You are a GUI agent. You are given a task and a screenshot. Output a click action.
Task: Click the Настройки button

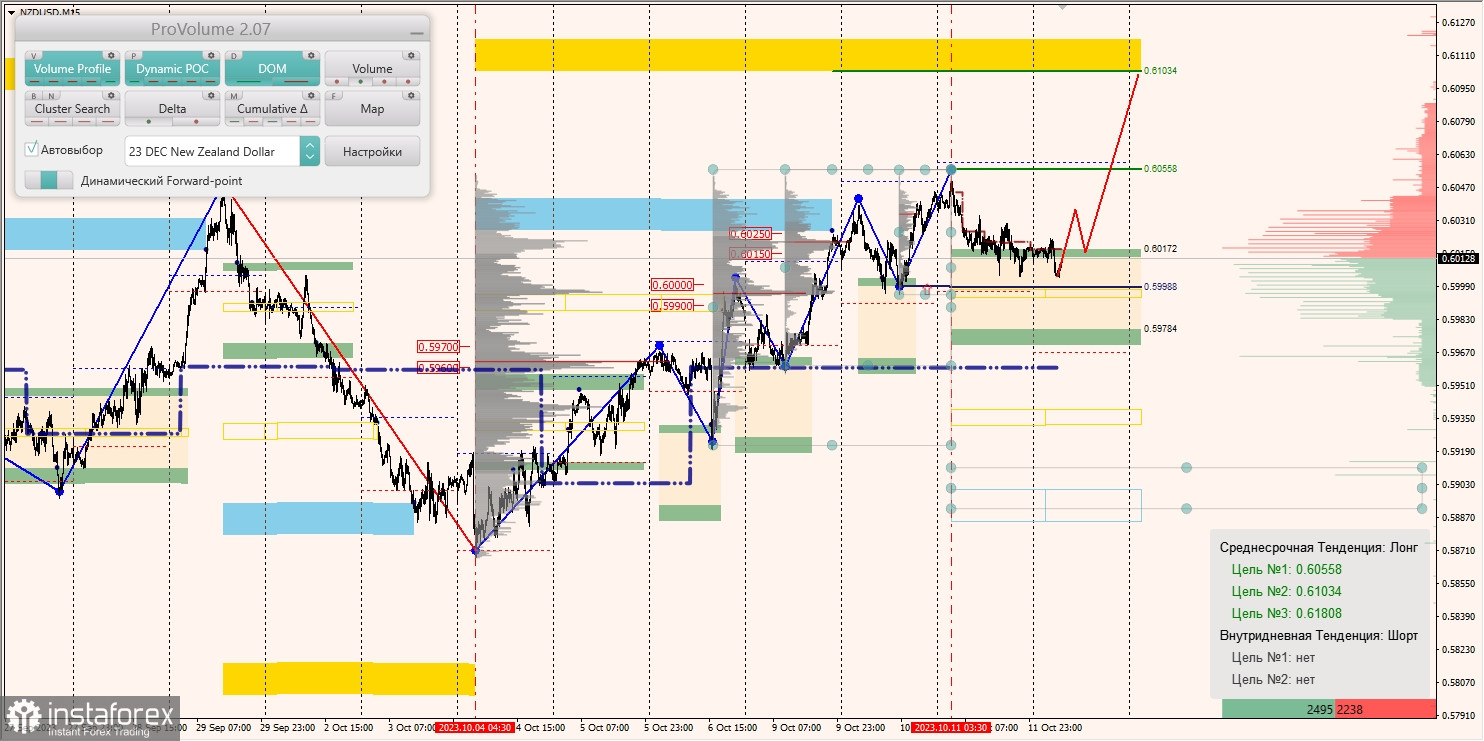(x=372, y=151)
